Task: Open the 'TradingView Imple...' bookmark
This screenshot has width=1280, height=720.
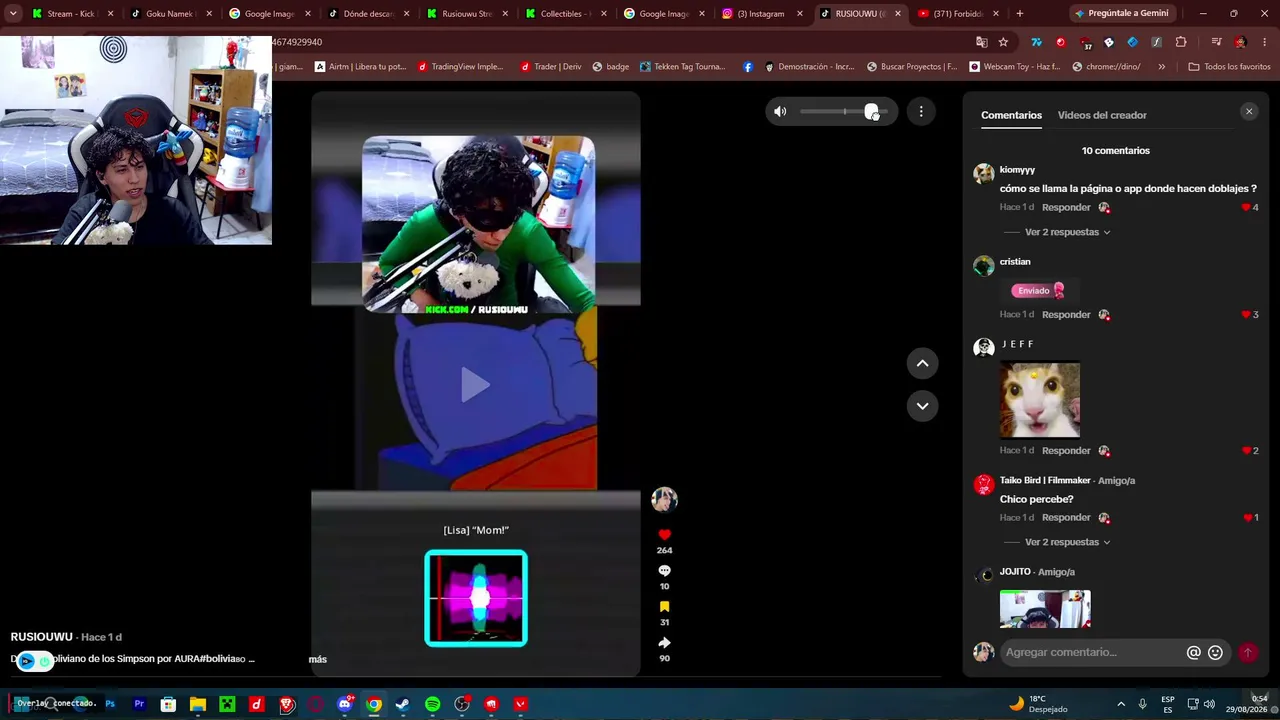Action: (x=460, y=66)
